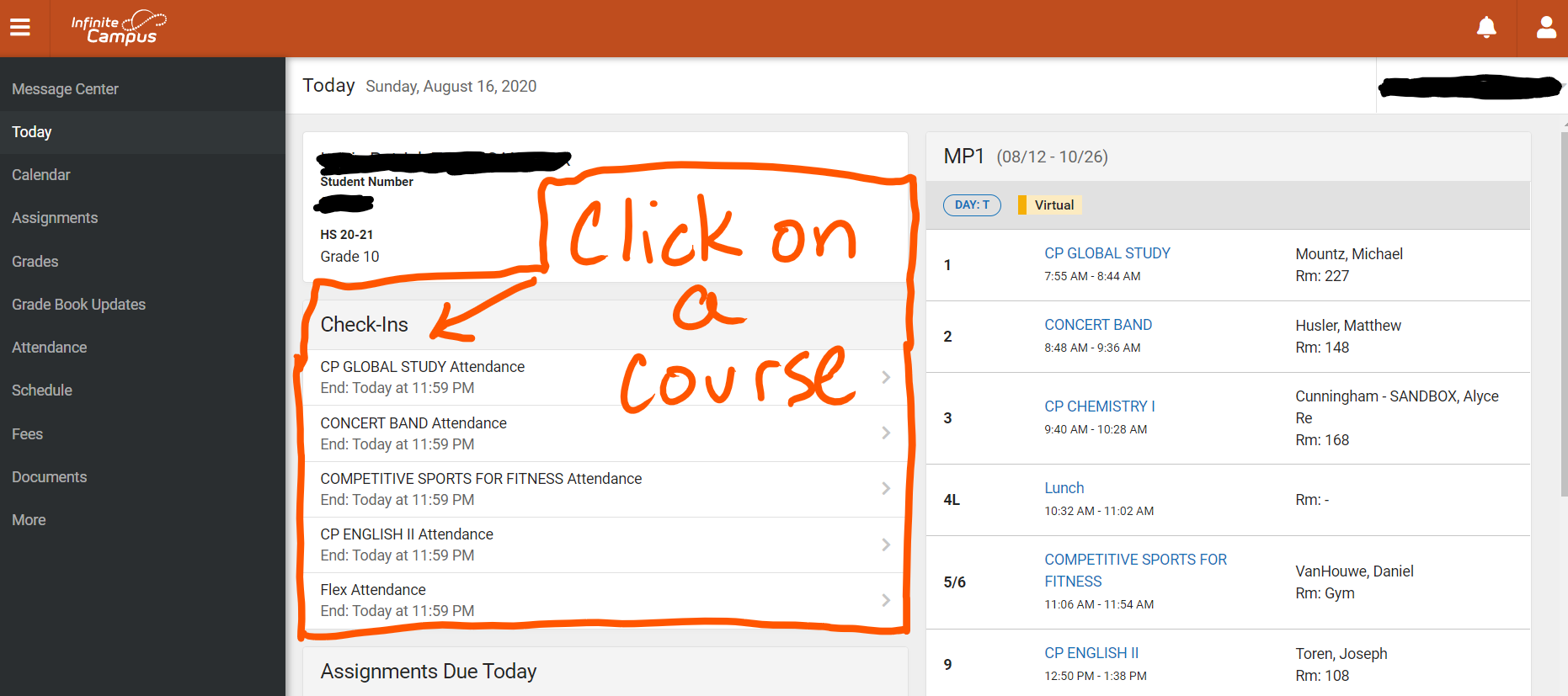Open CONCERT BAND course link
Screen dimensions: 1568x696
(x=1098, y=325)
